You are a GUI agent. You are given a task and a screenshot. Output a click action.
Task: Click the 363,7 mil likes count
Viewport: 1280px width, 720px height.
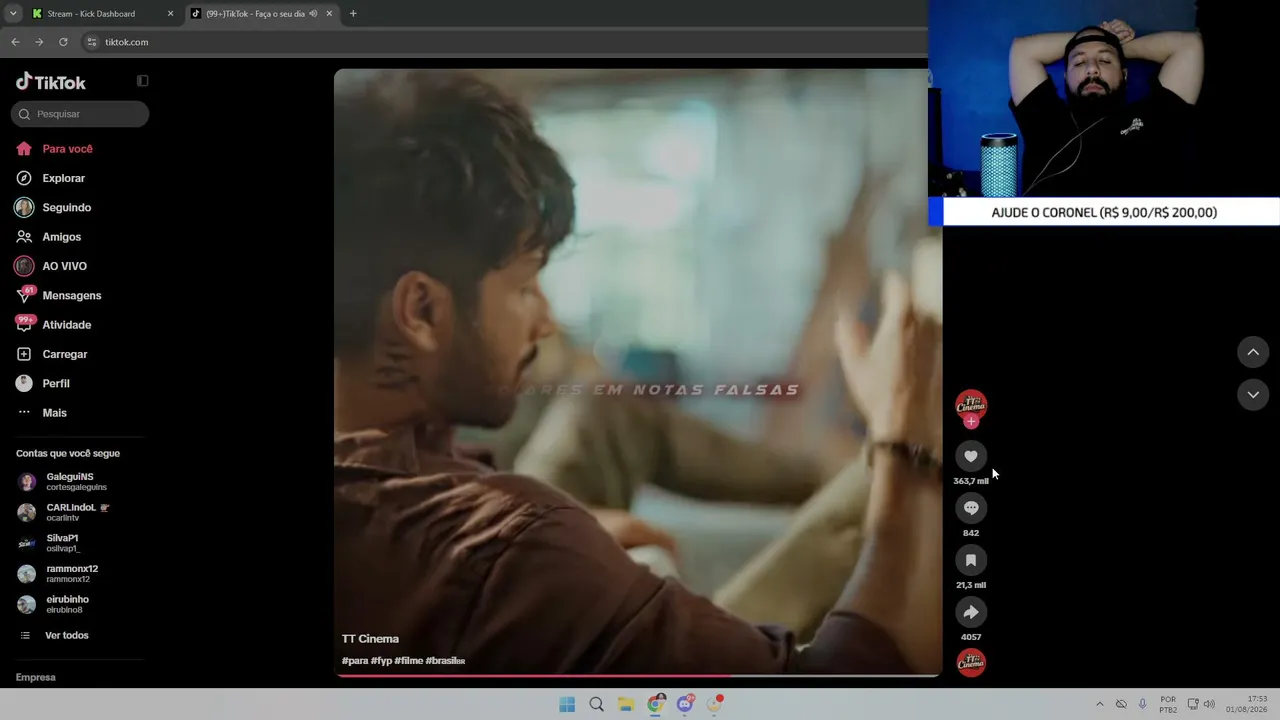point(971,481)
